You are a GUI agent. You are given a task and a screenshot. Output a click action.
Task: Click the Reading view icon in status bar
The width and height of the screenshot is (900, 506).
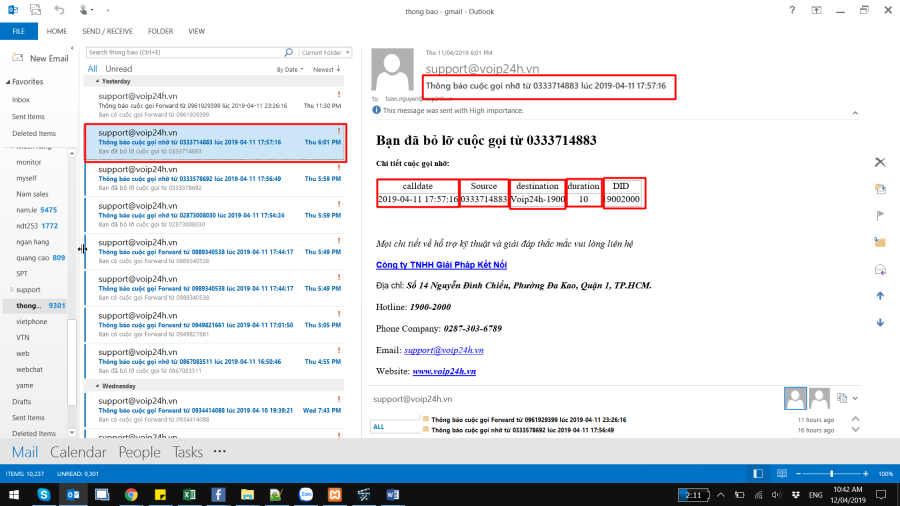(x=782, y=473)
